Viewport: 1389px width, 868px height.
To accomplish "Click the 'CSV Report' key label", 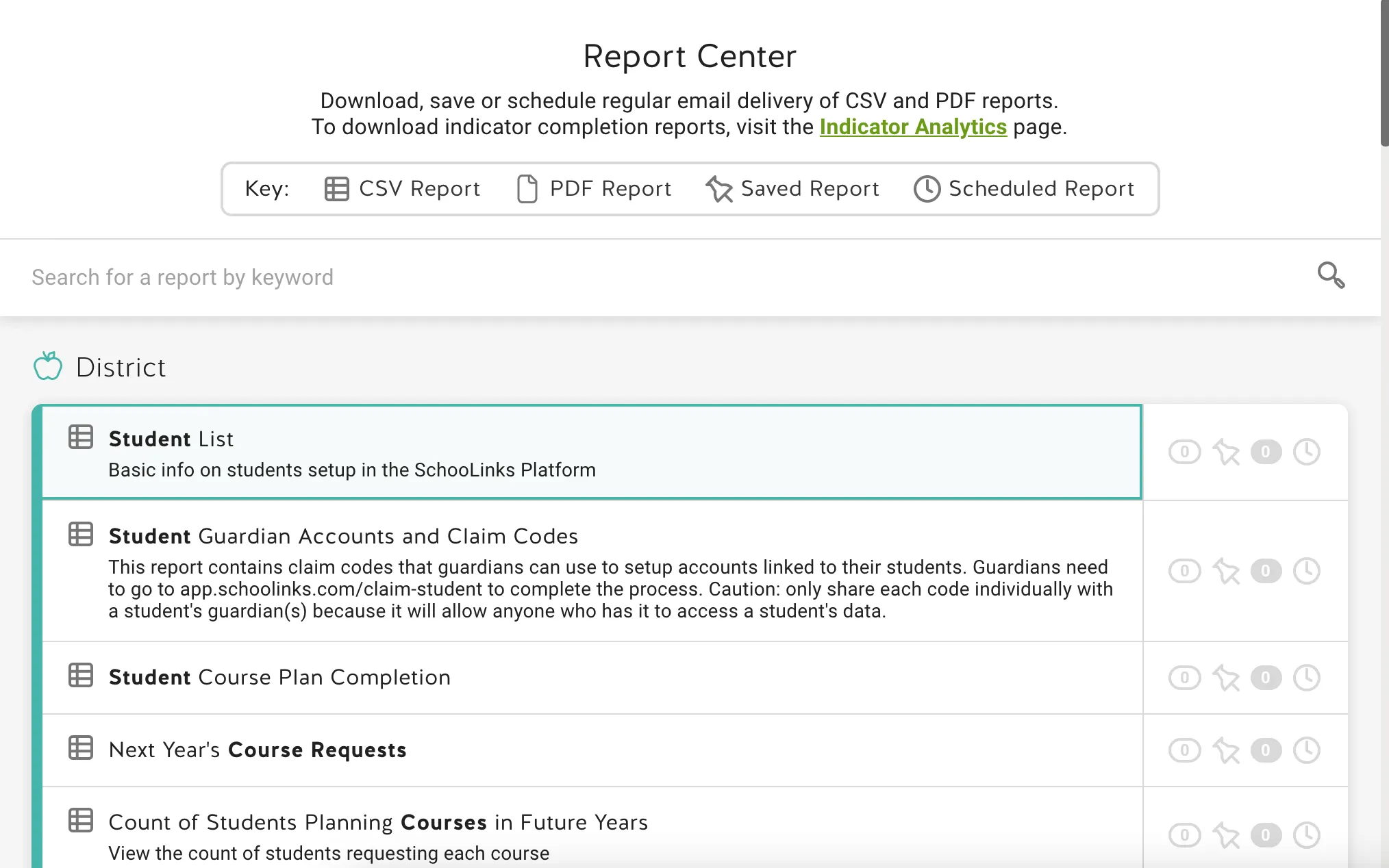I will (x=419, y=188).
